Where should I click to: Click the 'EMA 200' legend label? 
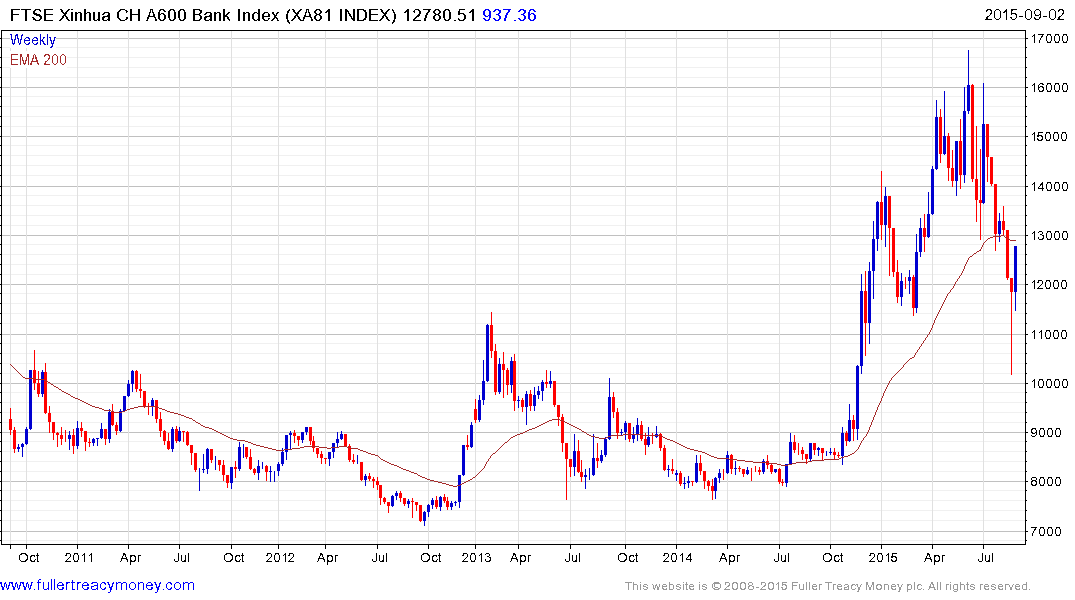coord(38,60)
